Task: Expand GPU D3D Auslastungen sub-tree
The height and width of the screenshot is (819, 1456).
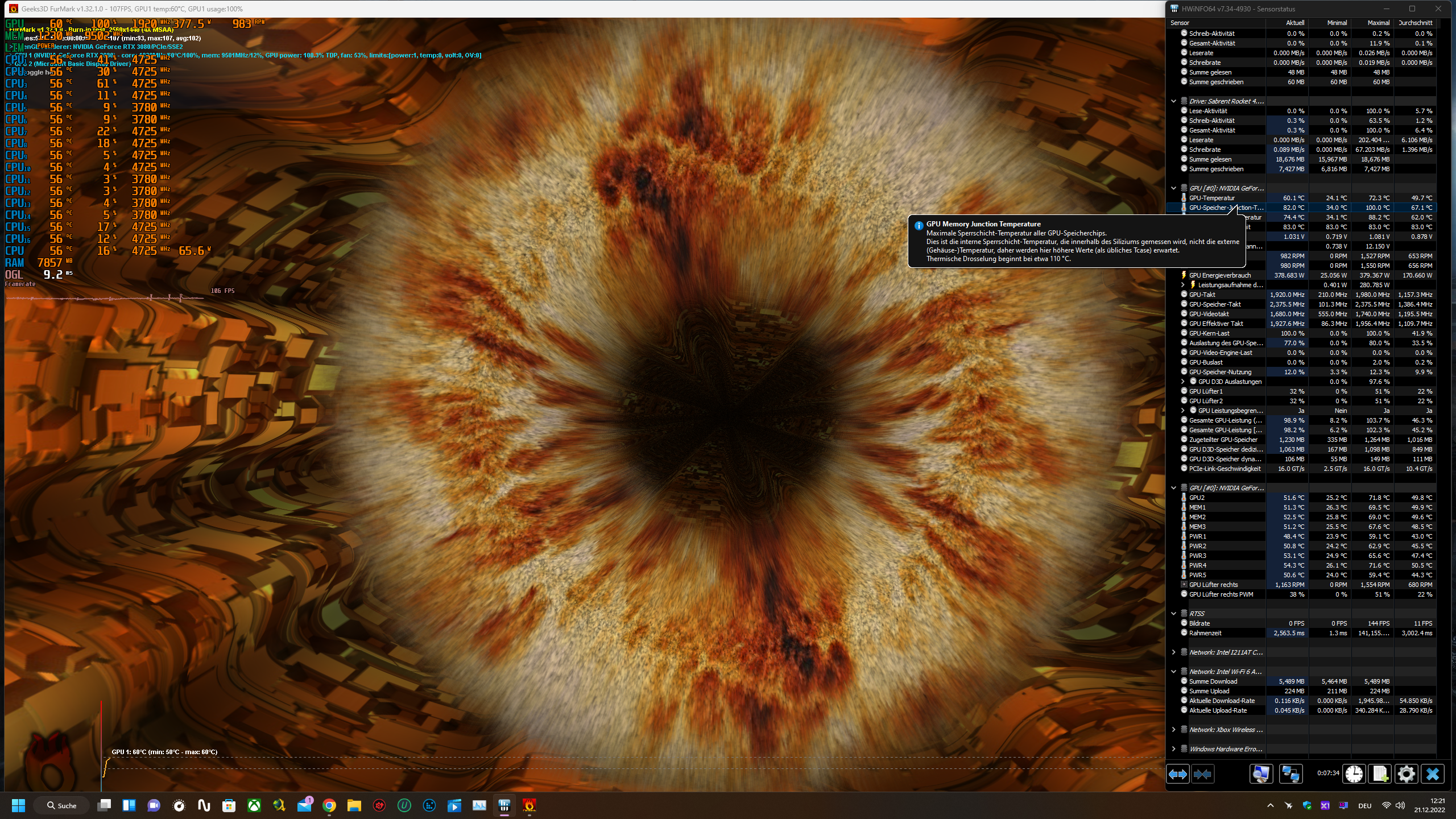Action: [x=1183, y=382]
